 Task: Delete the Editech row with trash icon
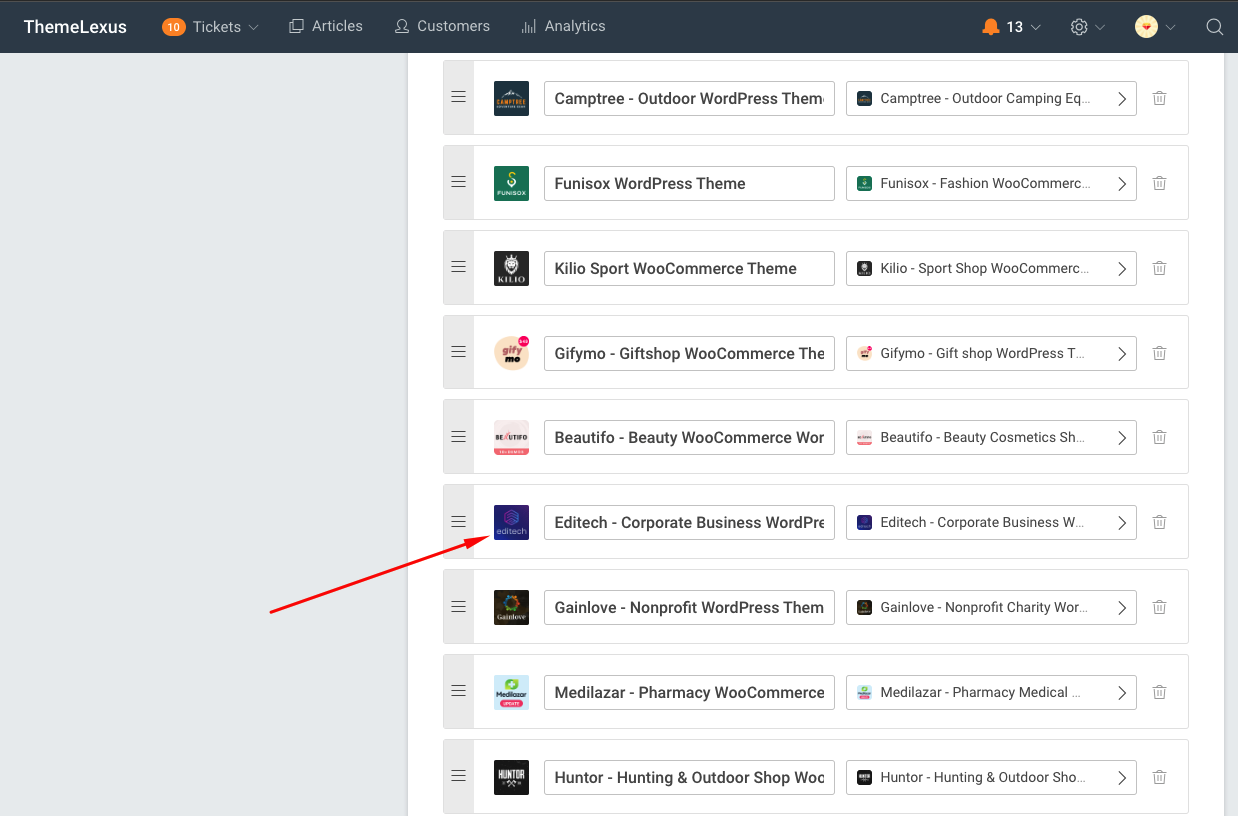coord(1159,522)
